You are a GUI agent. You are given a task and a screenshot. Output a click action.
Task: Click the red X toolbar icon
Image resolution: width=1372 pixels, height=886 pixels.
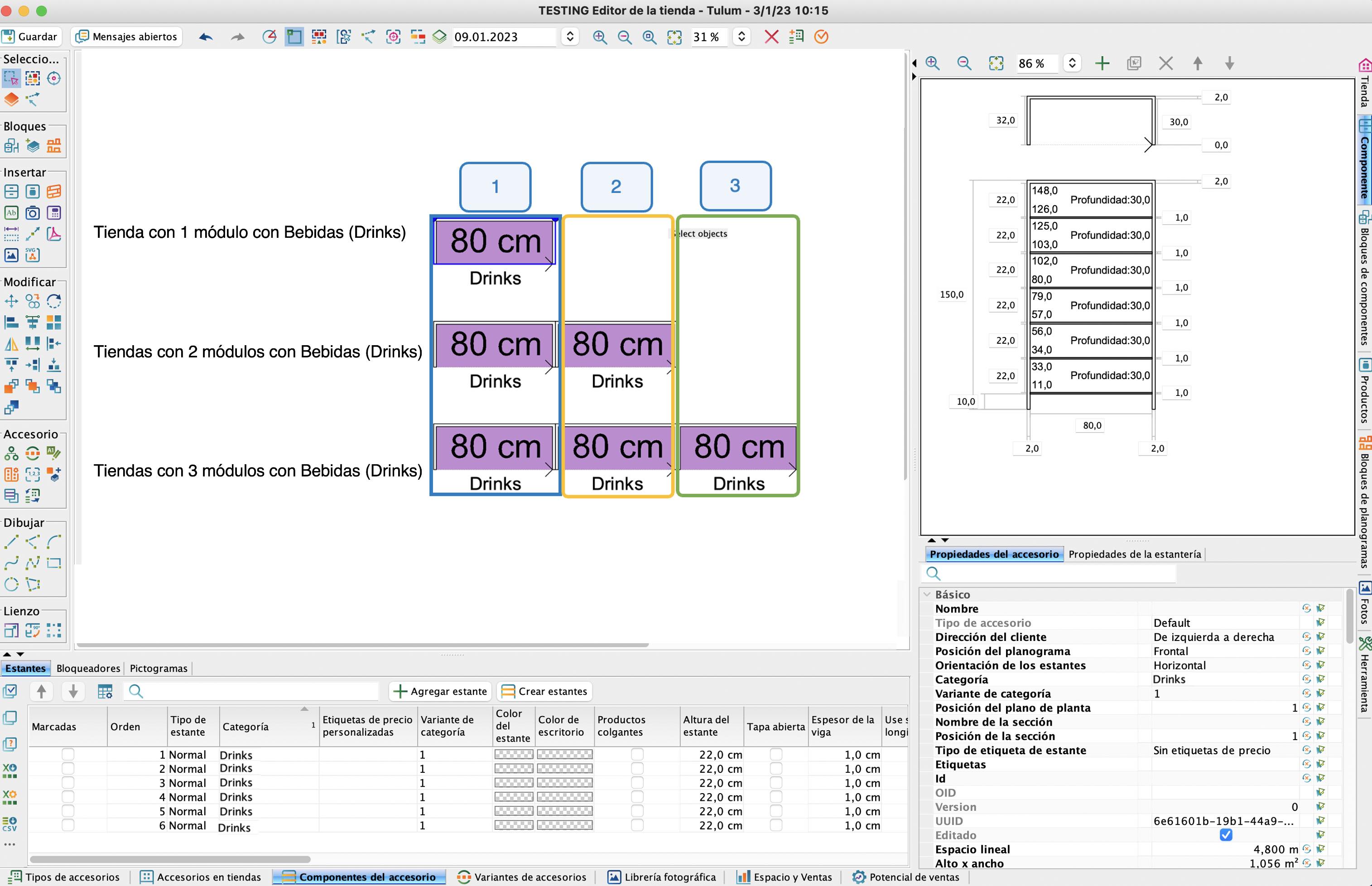pos(771,38)
